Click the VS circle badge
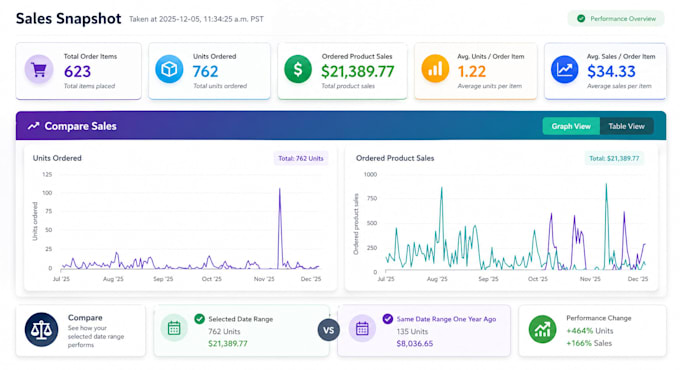Image resolution: width=680 pixels, height=370 pixels. pyautogui.click(x=328, y=330)
